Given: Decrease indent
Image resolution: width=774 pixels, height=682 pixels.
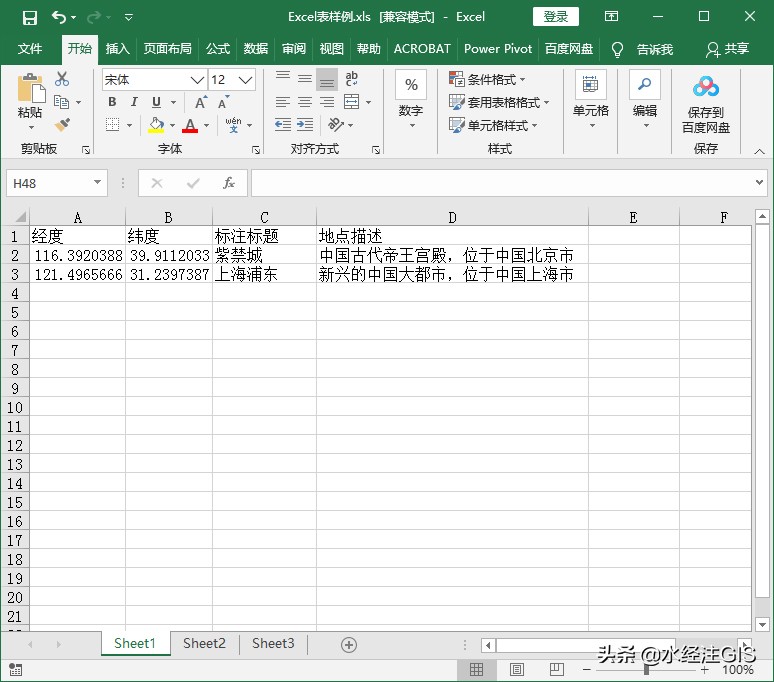Looking at the screenshot, I should (x=283, y=124).
